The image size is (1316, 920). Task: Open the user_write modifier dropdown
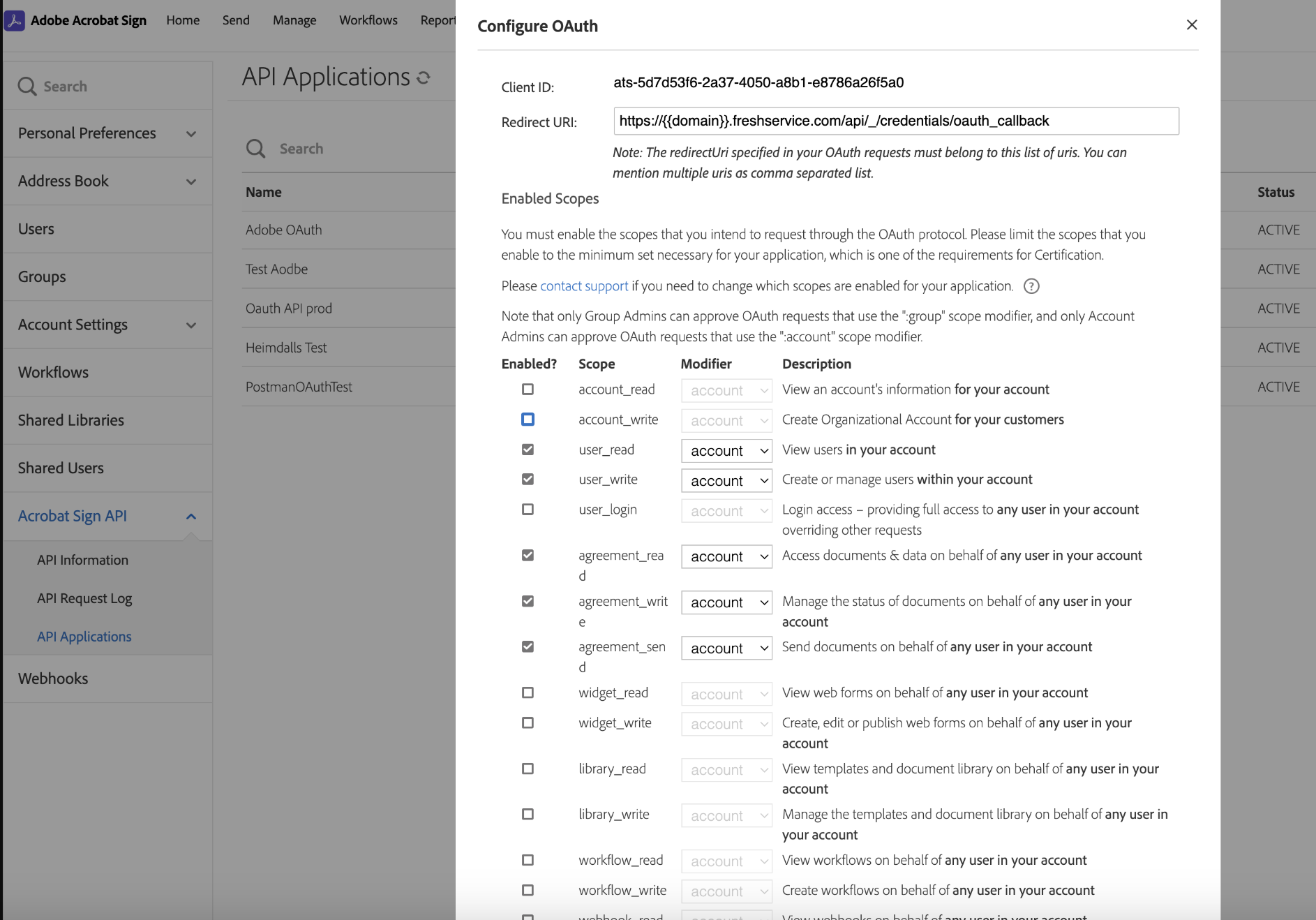726,481
